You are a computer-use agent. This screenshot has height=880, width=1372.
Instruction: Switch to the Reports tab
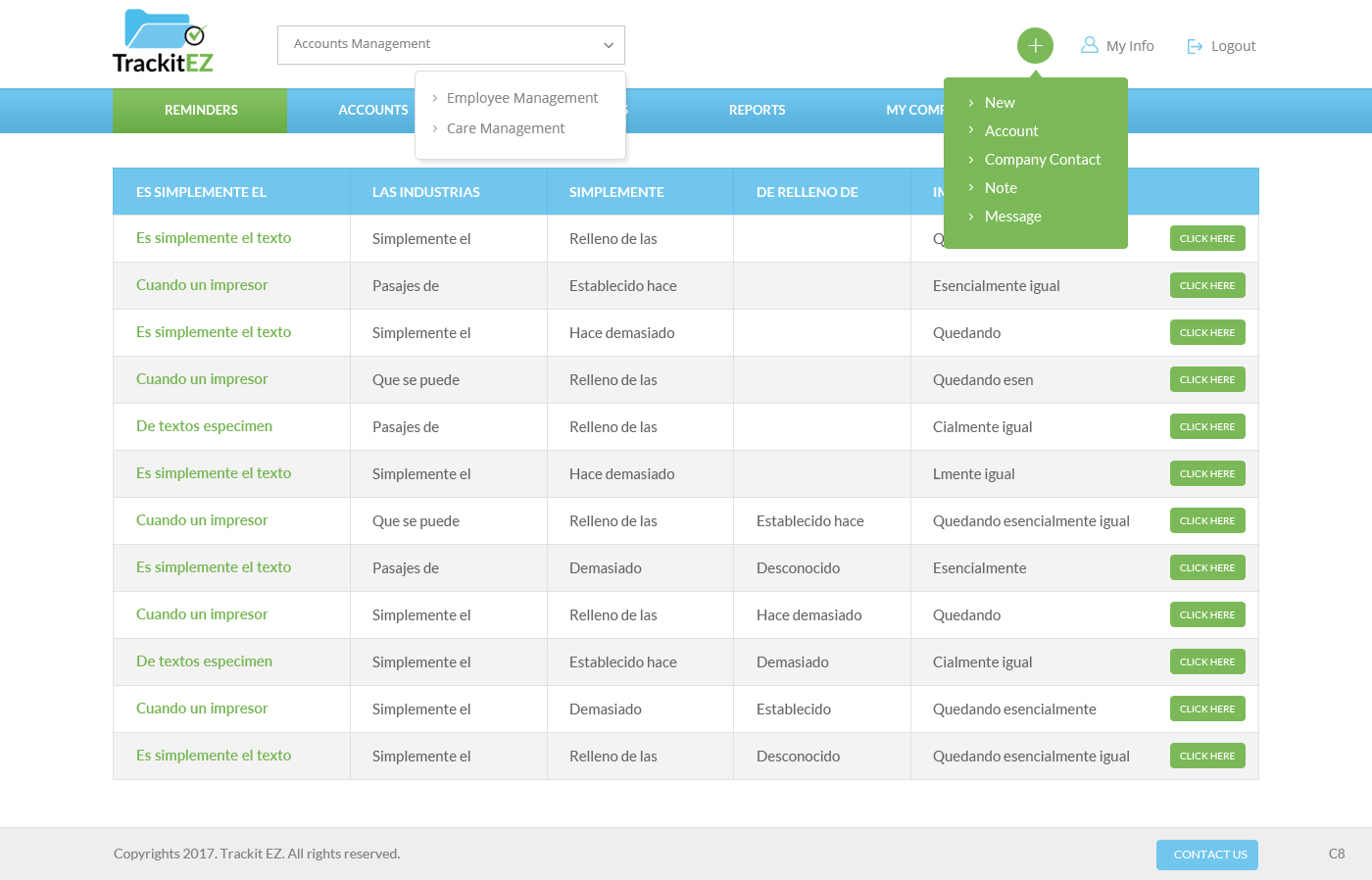pos(757,111)
